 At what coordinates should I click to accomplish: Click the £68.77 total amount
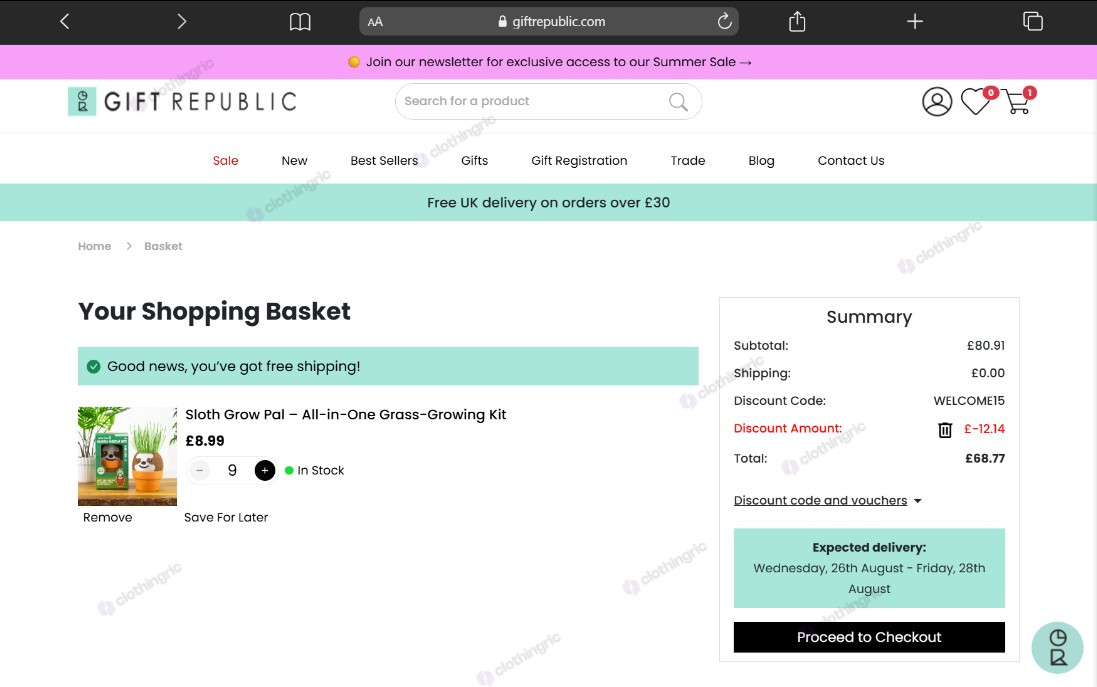point(985,459)
